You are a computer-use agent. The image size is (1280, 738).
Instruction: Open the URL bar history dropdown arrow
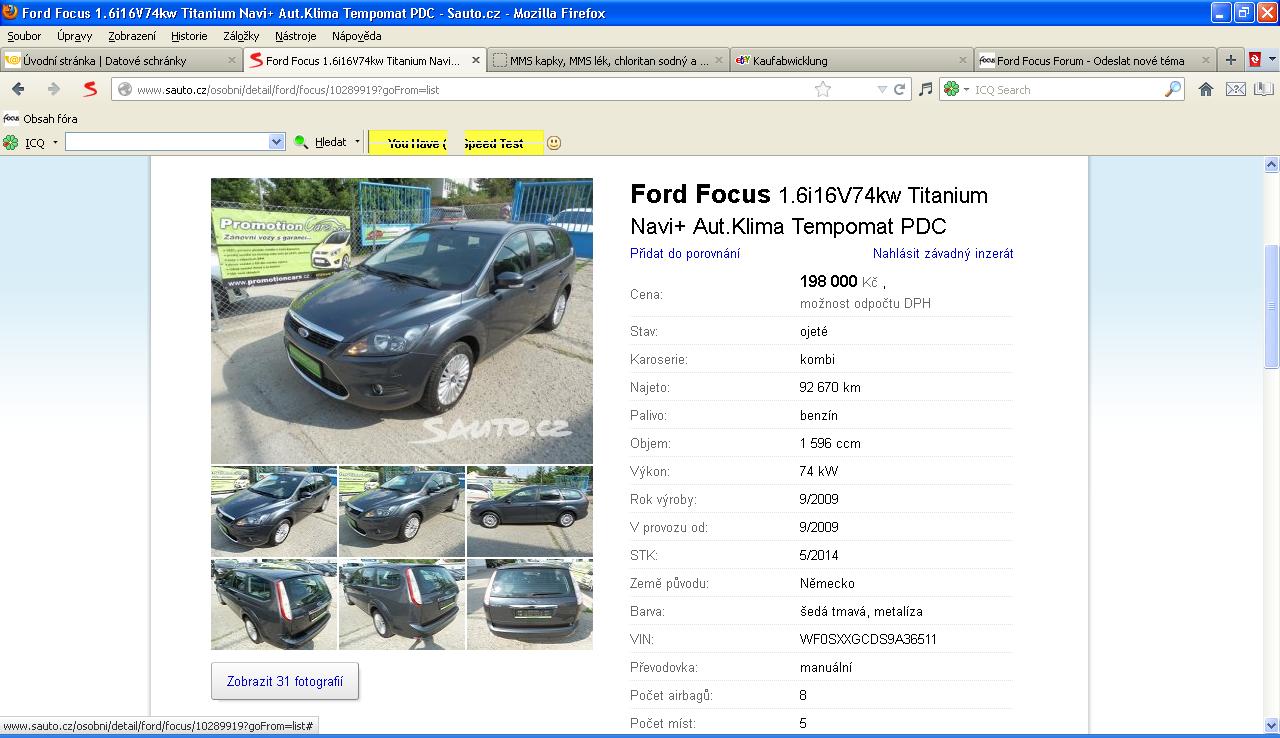click(881, 89)
